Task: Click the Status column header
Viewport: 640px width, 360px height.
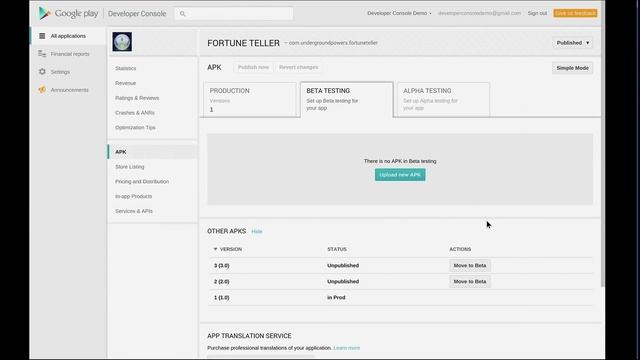Action: tap(337, 249)
